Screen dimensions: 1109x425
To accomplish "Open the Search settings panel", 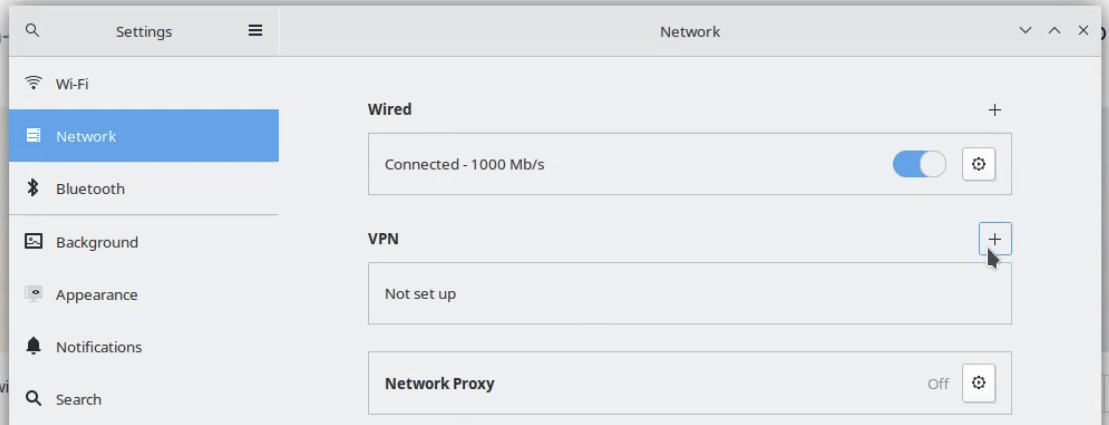I will 144,399.
